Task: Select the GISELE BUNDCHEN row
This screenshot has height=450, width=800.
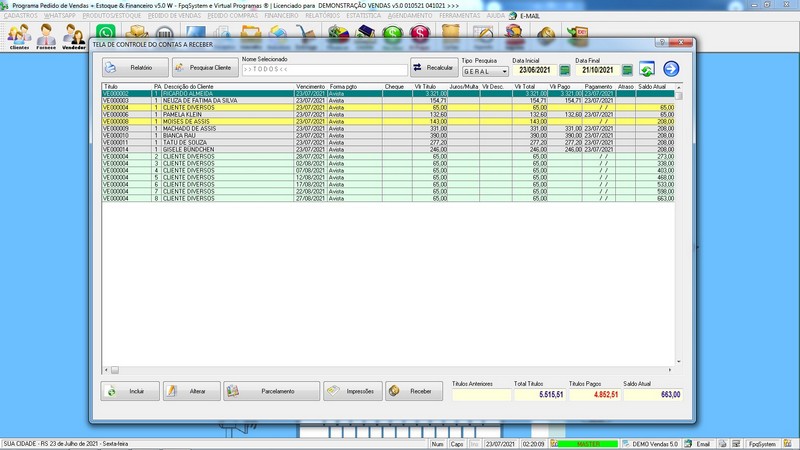Action: (388, 149)
